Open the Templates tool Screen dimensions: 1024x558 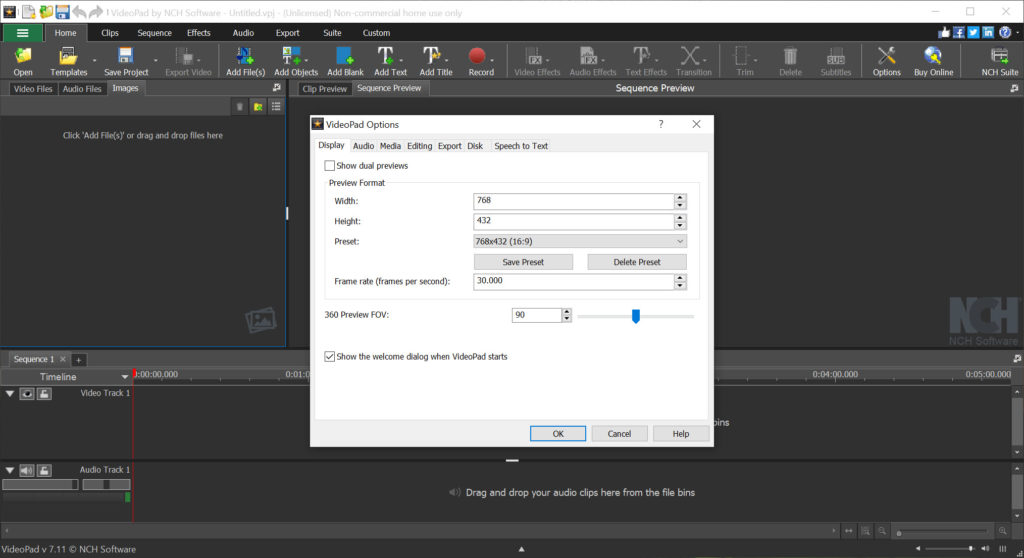(x=69, y=61)
